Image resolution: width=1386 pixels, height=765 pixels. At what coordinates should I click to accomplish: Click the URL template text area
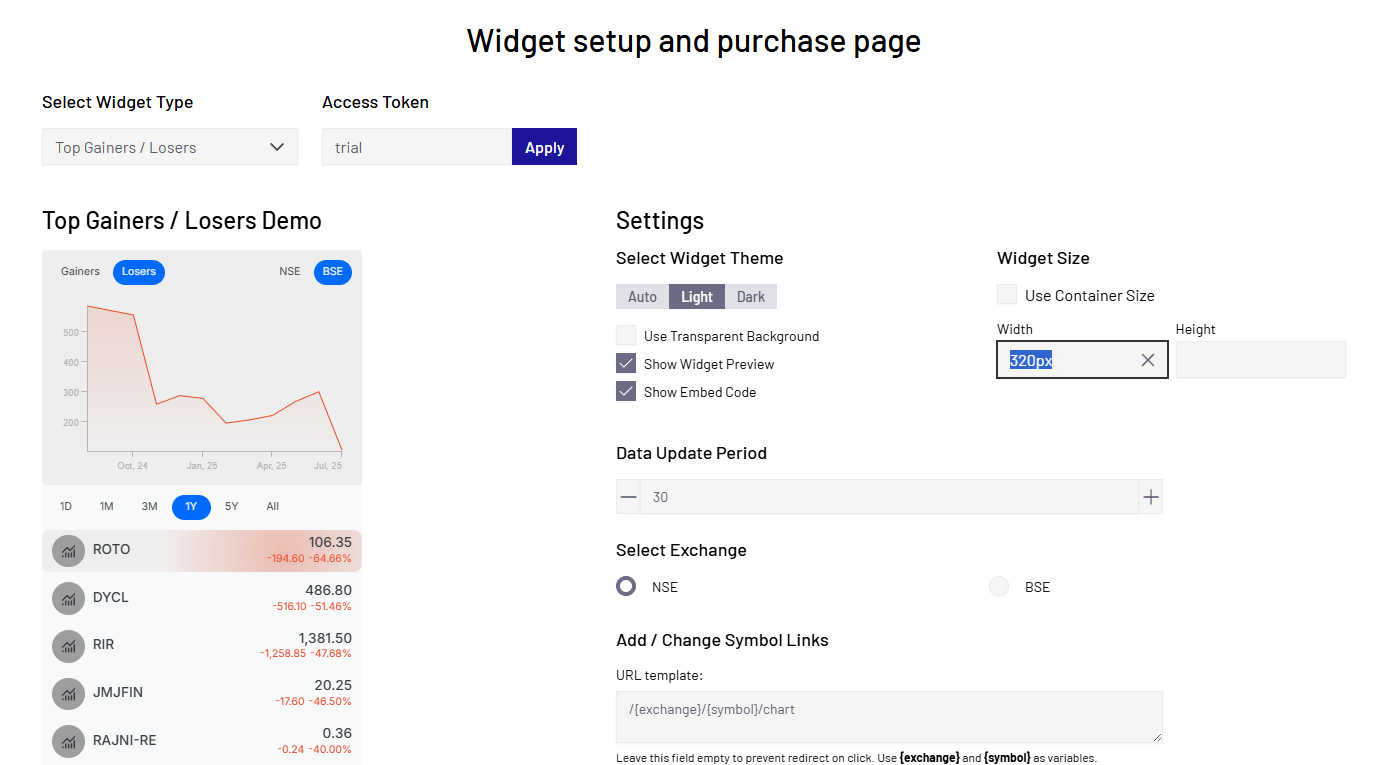point(889,717)
